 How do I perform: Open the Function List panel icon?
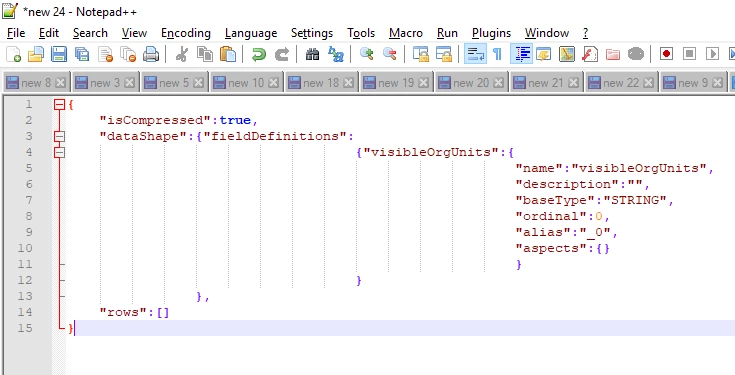click(x=590, y=54)
